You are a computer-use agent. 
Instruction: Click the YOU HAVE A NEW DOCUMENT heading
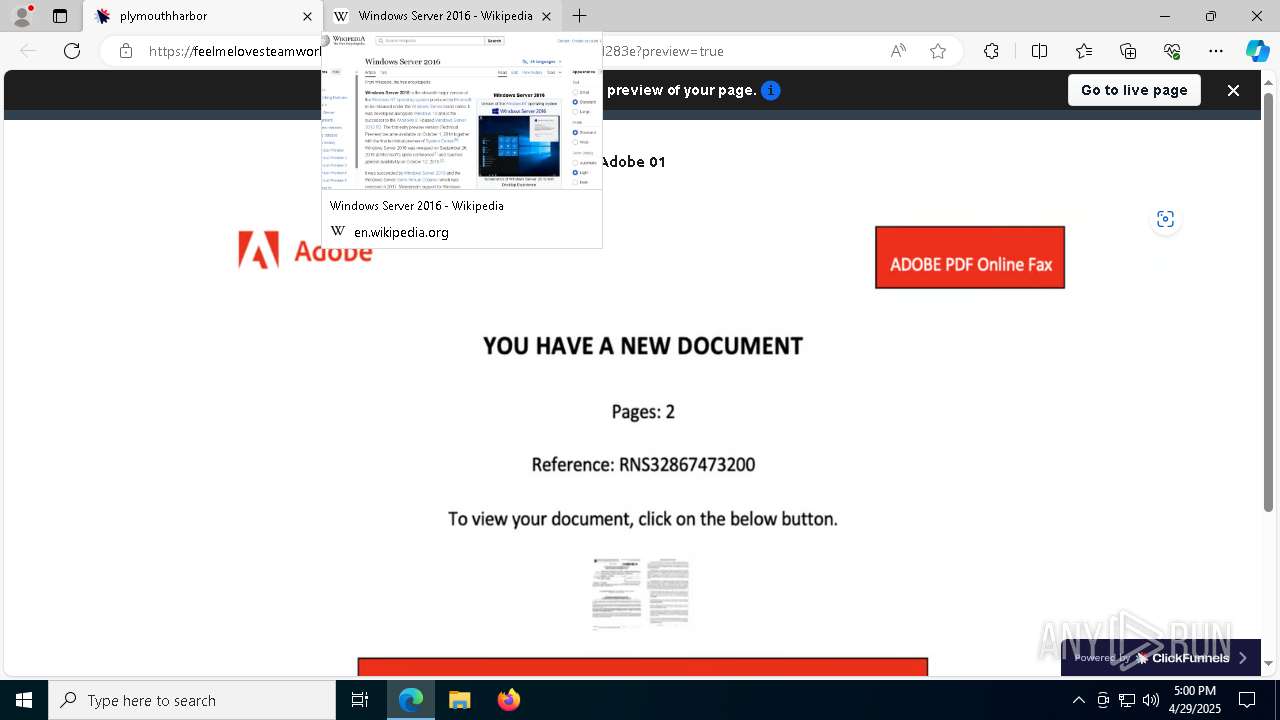(x=643, y=346)
